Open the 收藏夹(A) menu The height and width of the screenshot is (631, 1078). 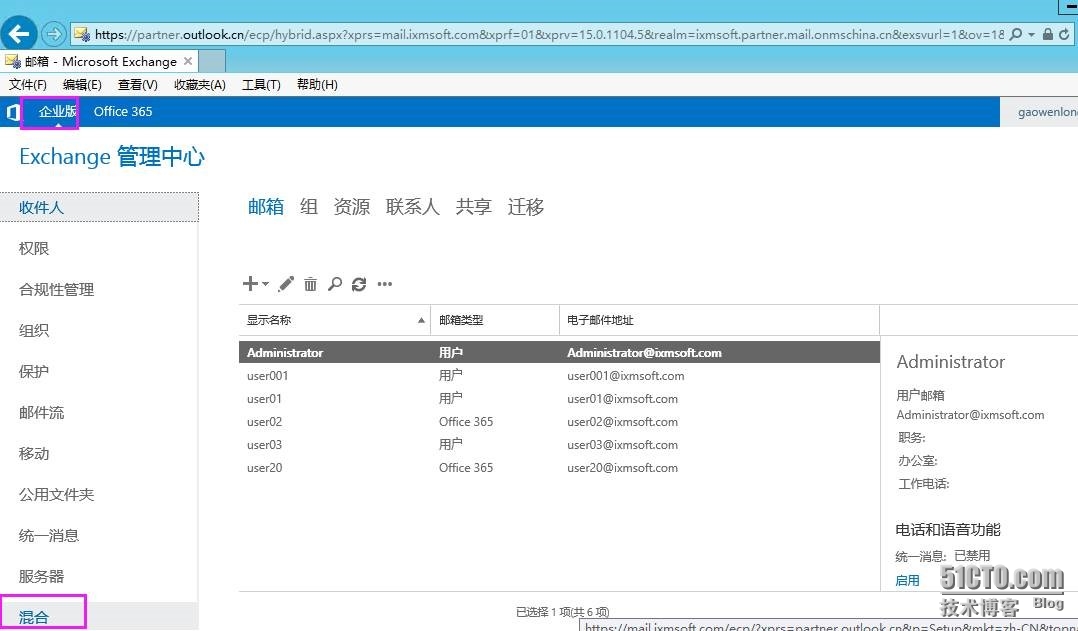coord(200,85)
